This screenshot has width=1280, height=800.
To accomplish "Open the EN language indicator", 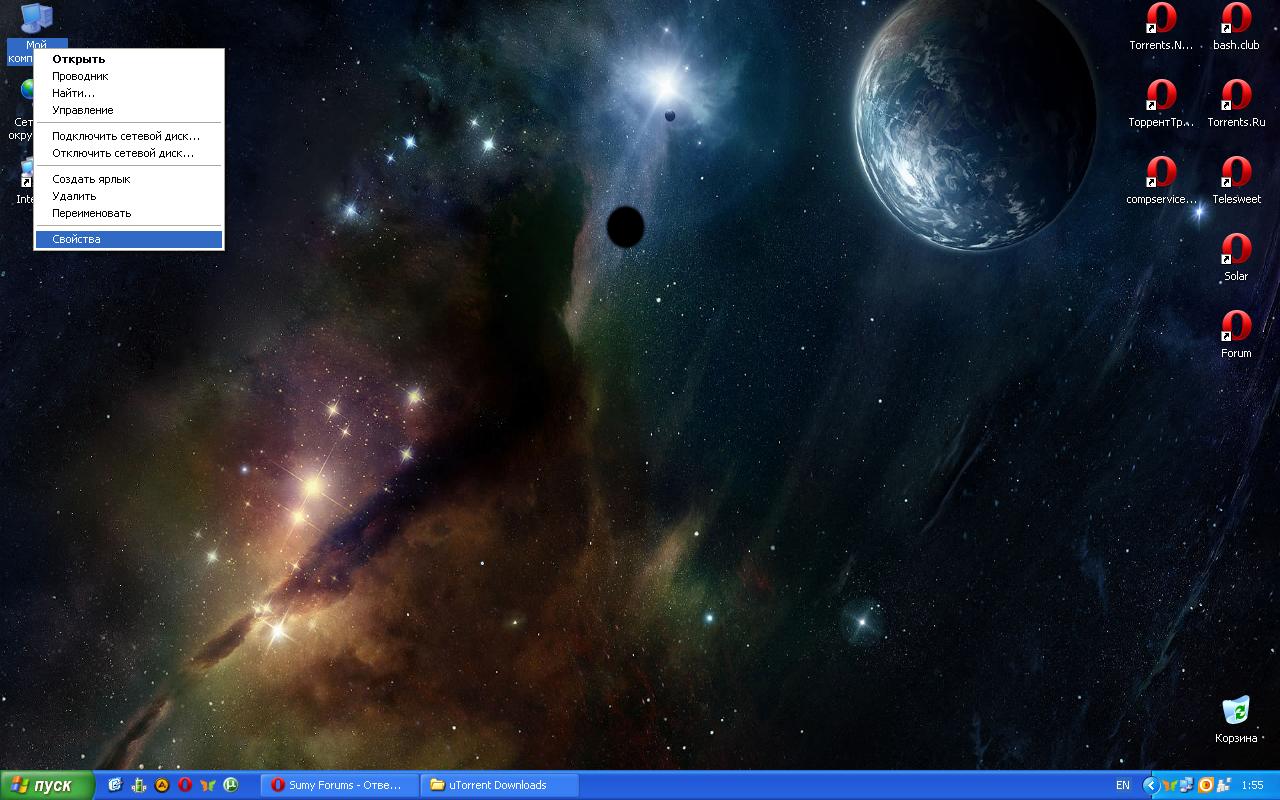I will click(x=1123, y=785).
